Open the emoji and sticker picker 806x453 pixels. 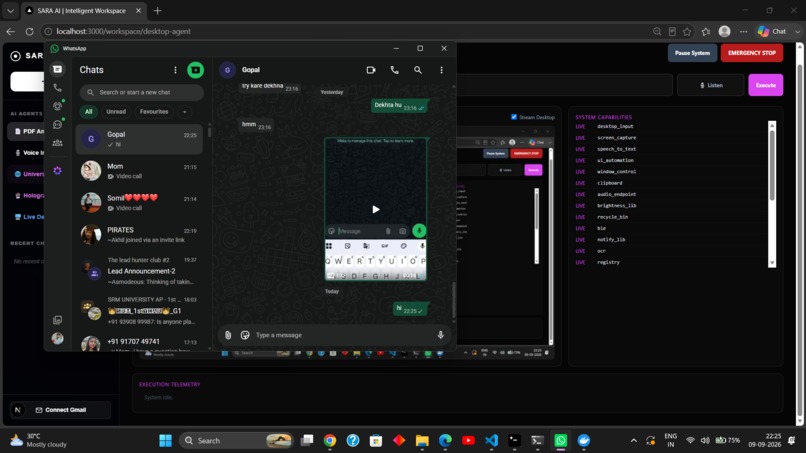(x=245, y=335)
